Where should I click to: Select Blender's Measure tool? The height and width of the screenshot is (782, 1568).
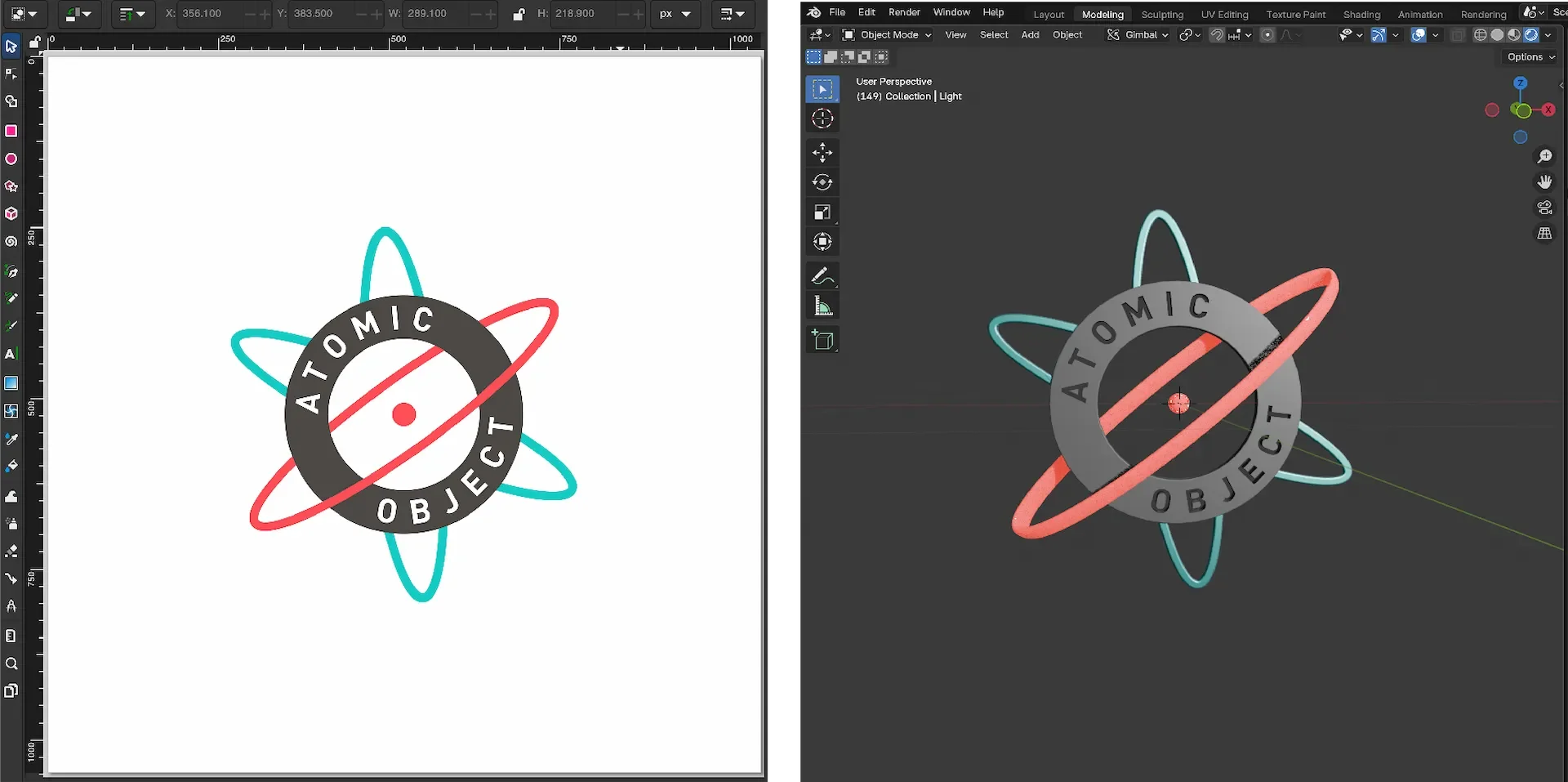[x=822, y=306]
